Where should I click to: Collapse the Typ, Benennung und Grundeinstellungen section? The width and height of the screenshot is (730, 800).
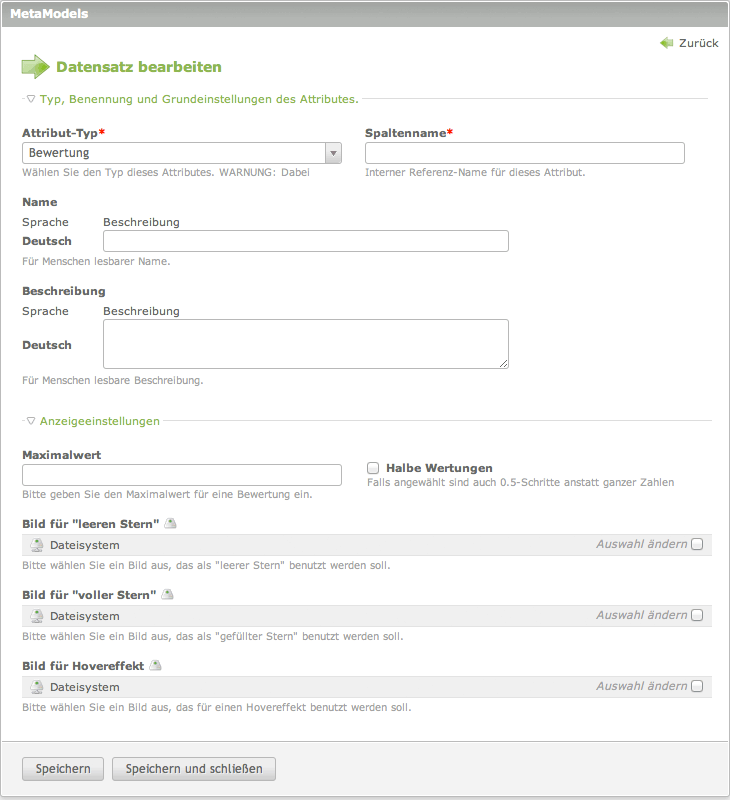pos(31,99)
